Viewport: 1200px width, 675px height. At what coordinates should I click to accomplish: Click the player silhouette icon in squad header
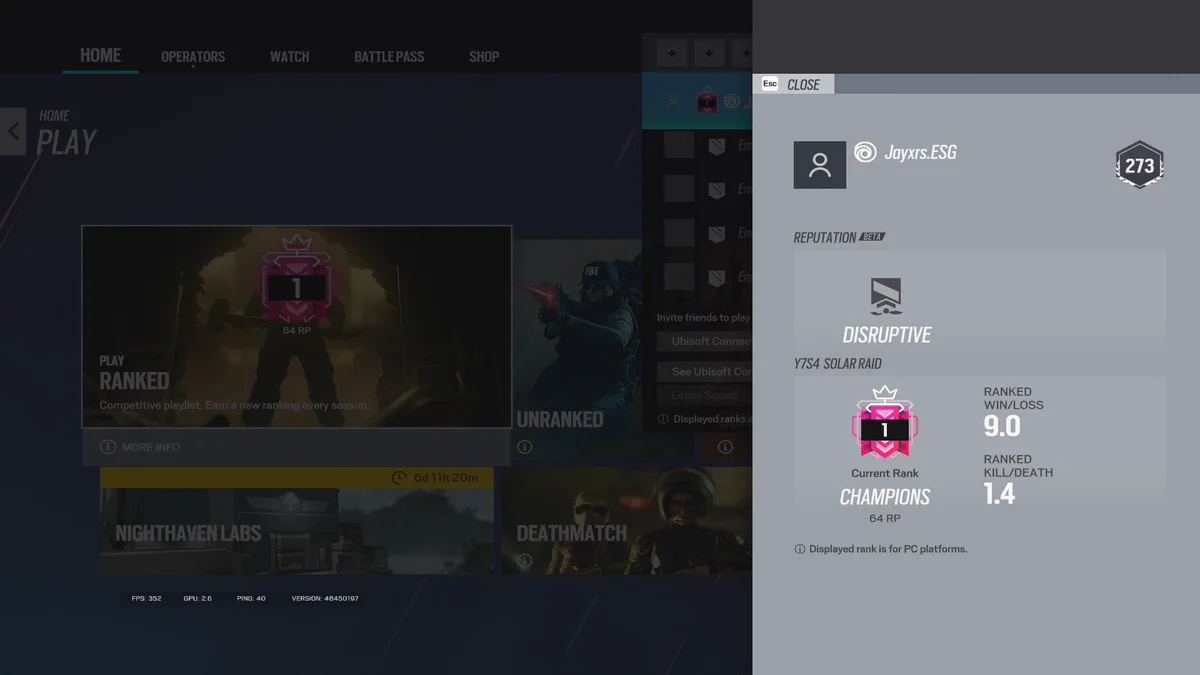point(673,101)
